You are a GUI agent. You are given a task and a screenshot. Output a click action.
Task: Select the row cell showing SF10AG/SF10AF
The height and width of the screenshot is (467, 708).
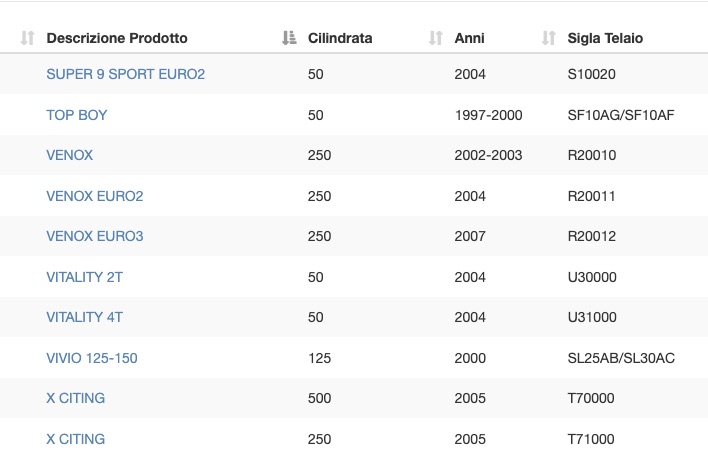point(621,115)
